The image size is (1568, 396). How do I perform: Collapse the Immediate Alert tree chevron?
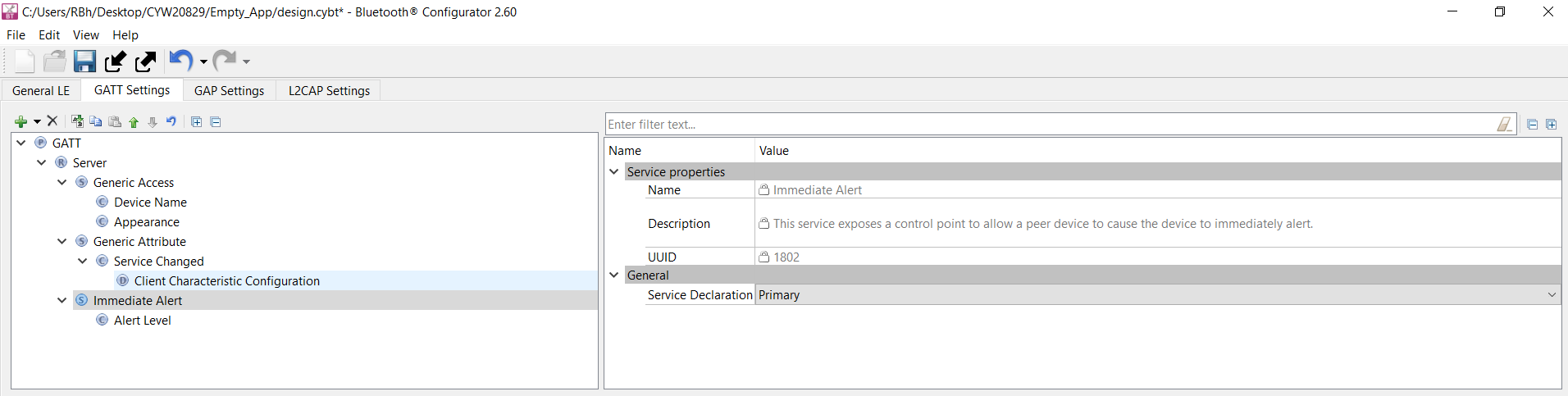[62, 300]
